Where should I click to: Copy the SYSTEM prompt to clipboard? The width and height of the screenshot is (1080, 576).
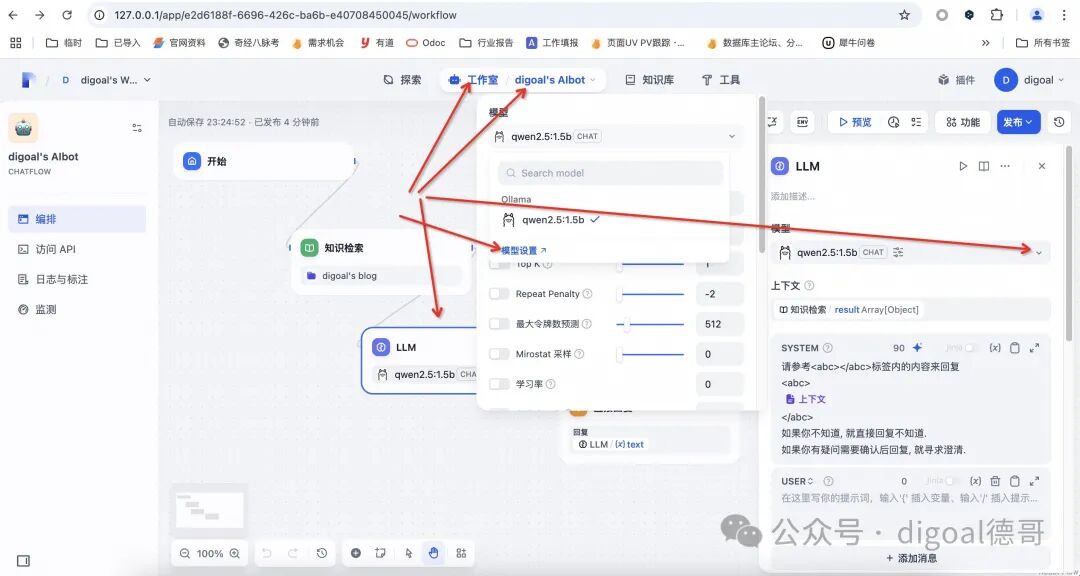click(1014, 348)
